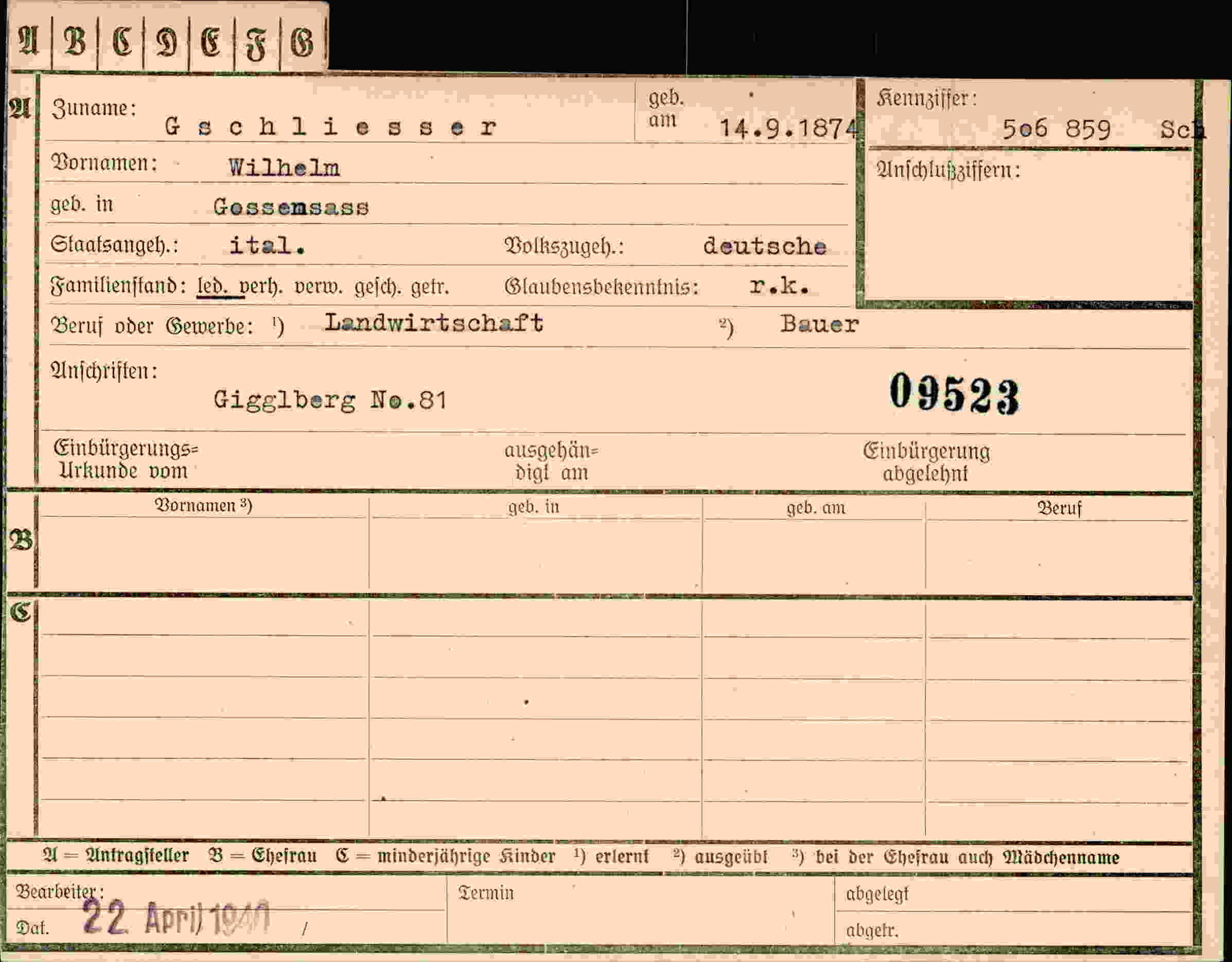Click the label 'Dat.'
Screen dimensions: 1232x962
point(32,928)
